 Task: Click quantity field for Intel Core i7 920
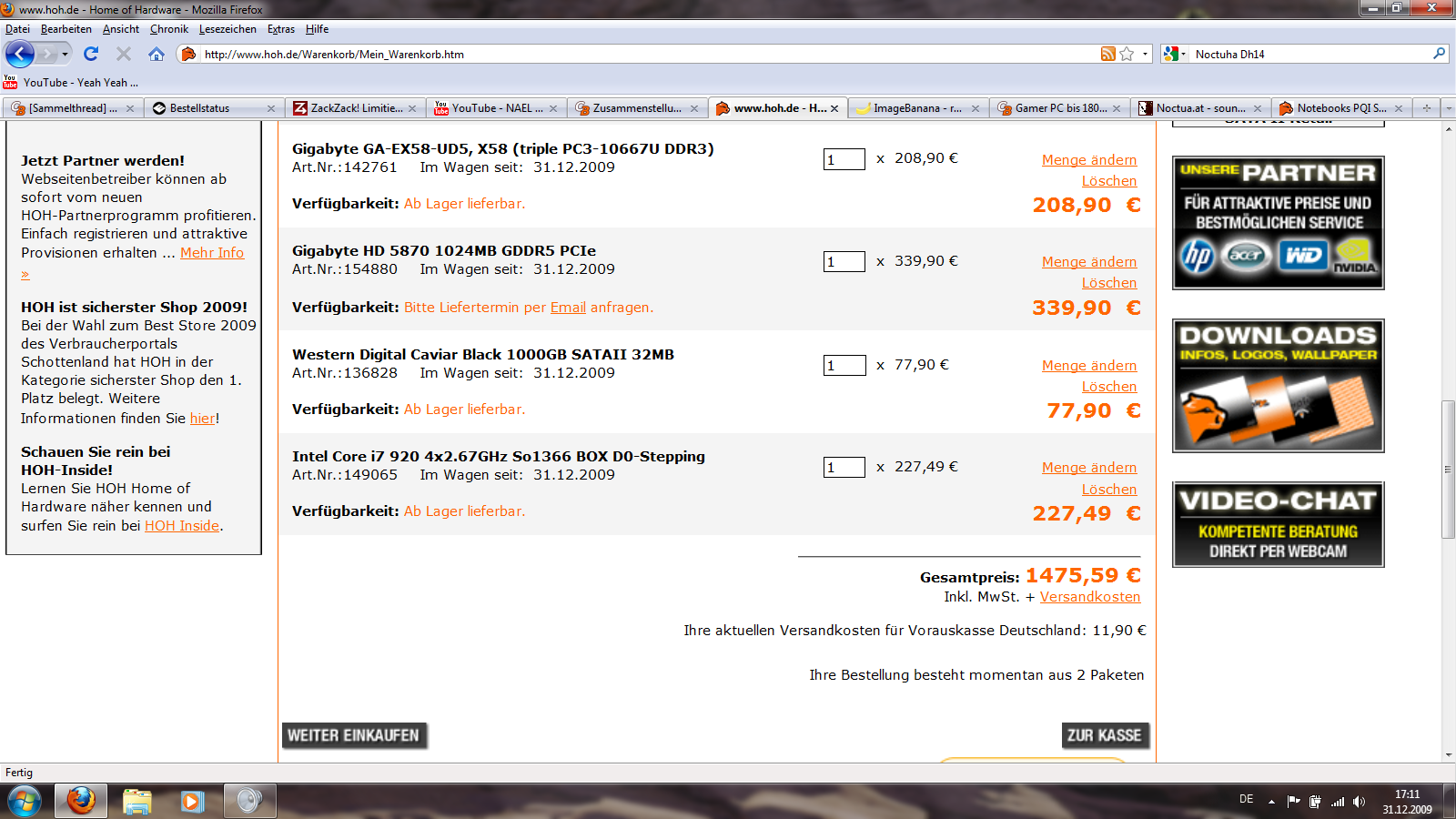(x=844, y=467)
